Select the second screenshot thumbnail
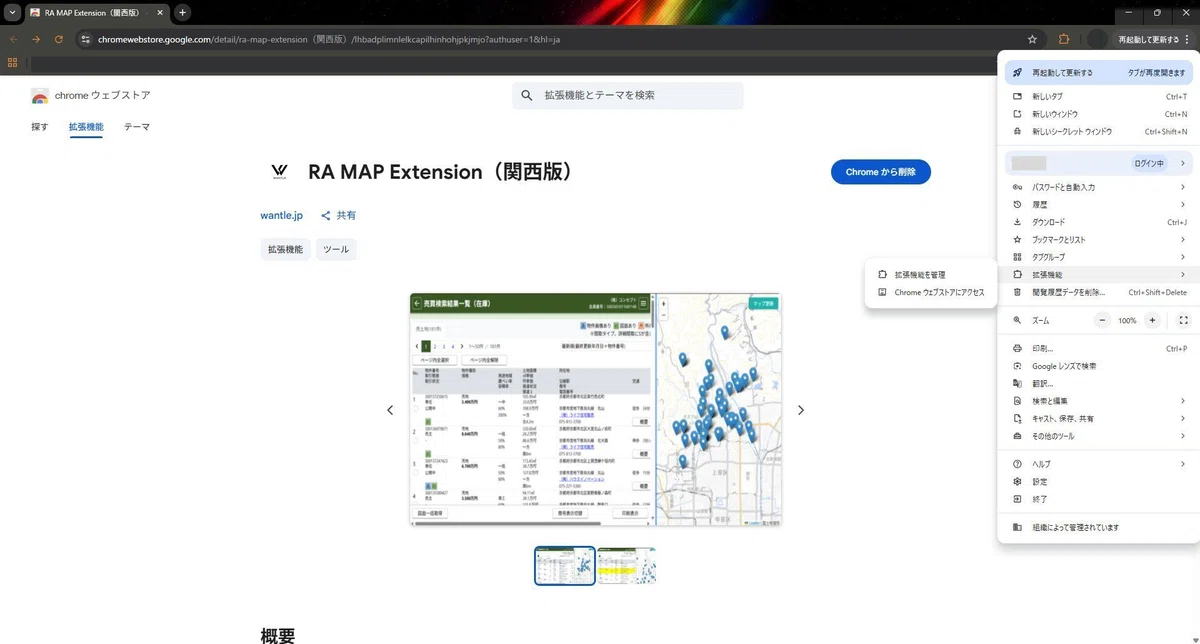The height and width of the screenshot is (644, 1200). 627,566
